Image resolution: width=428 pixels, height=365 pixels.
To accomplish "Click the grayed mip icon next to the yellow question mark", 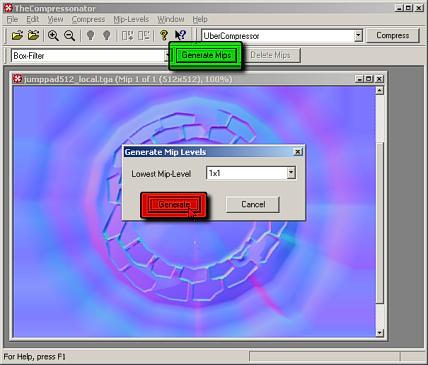I will click(144, 35).
